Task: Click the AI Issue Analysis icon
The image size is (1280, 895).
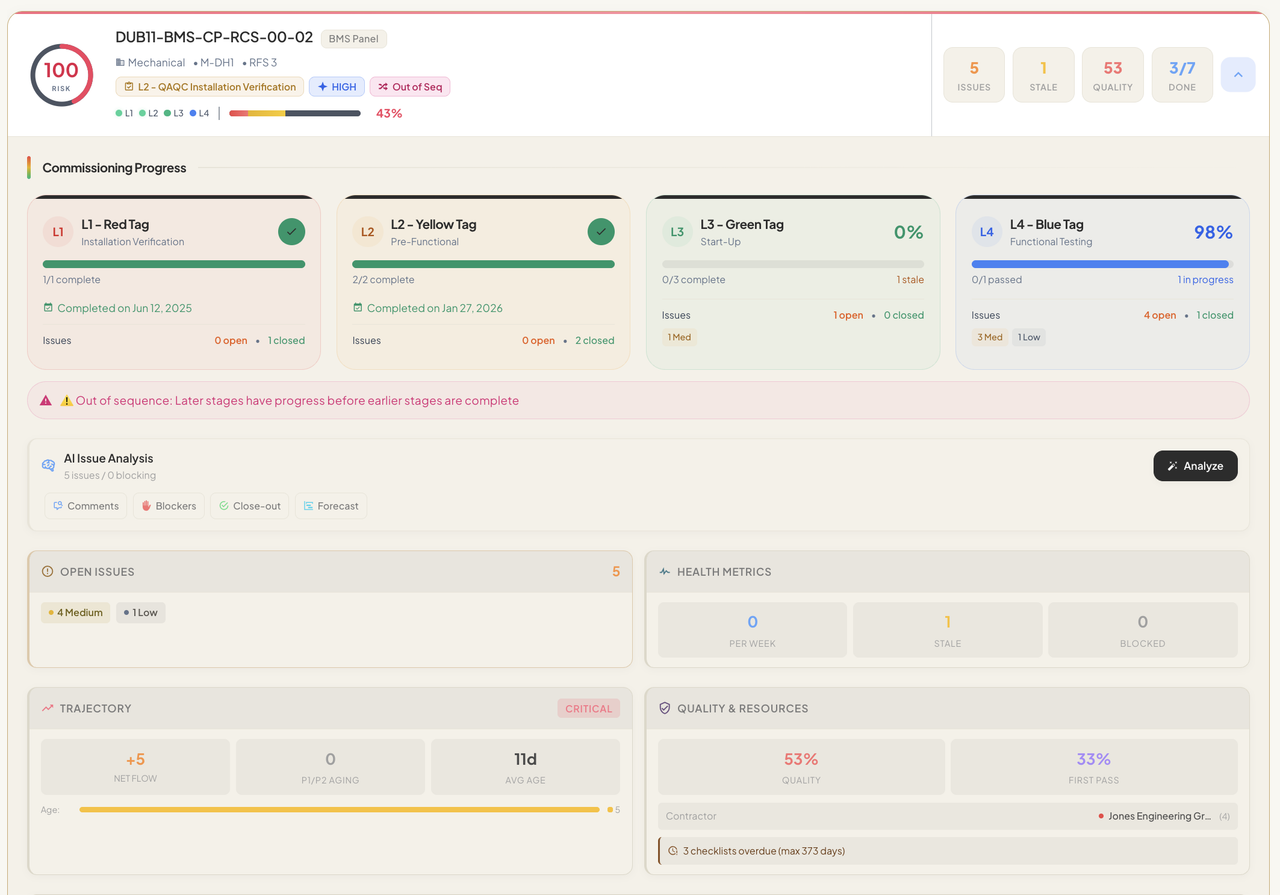Action: pos(48,466)
